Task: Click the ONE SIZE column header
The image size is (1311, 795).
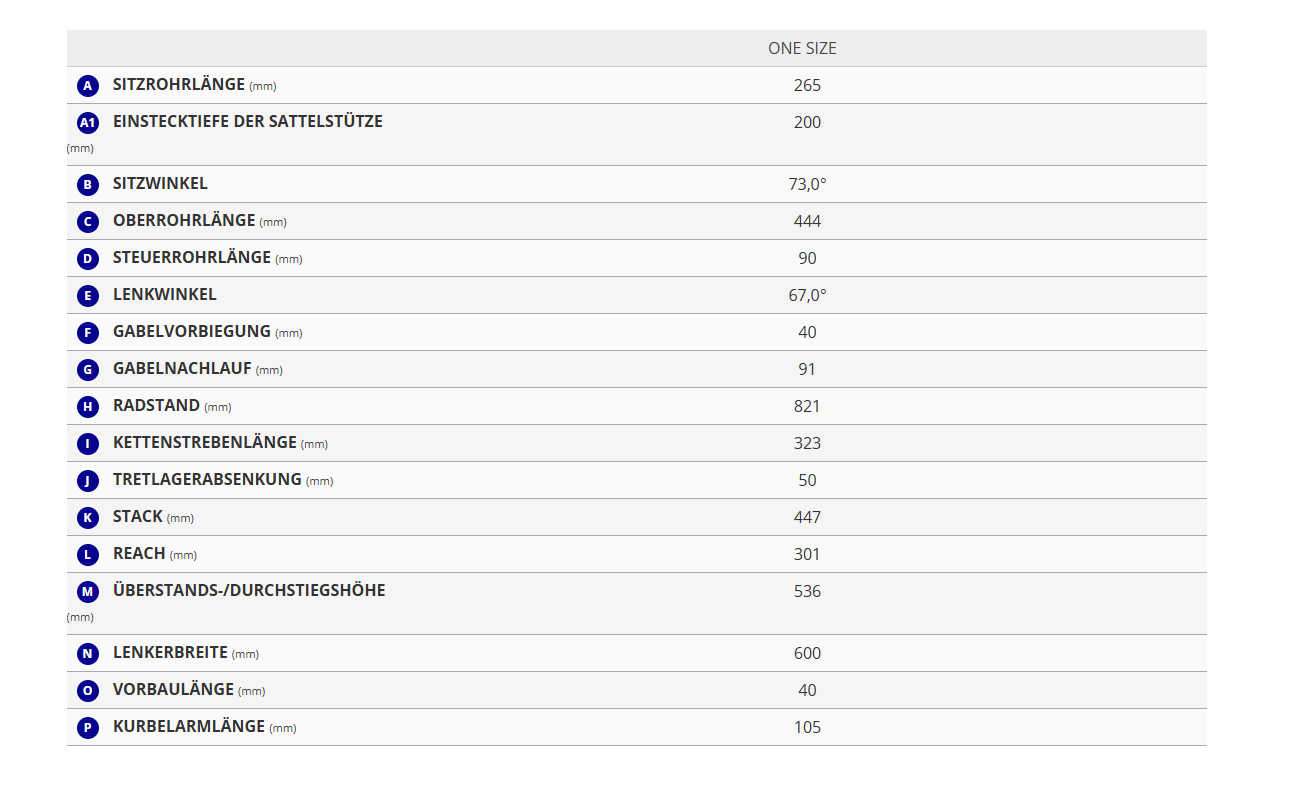Action: pos(802,48)
